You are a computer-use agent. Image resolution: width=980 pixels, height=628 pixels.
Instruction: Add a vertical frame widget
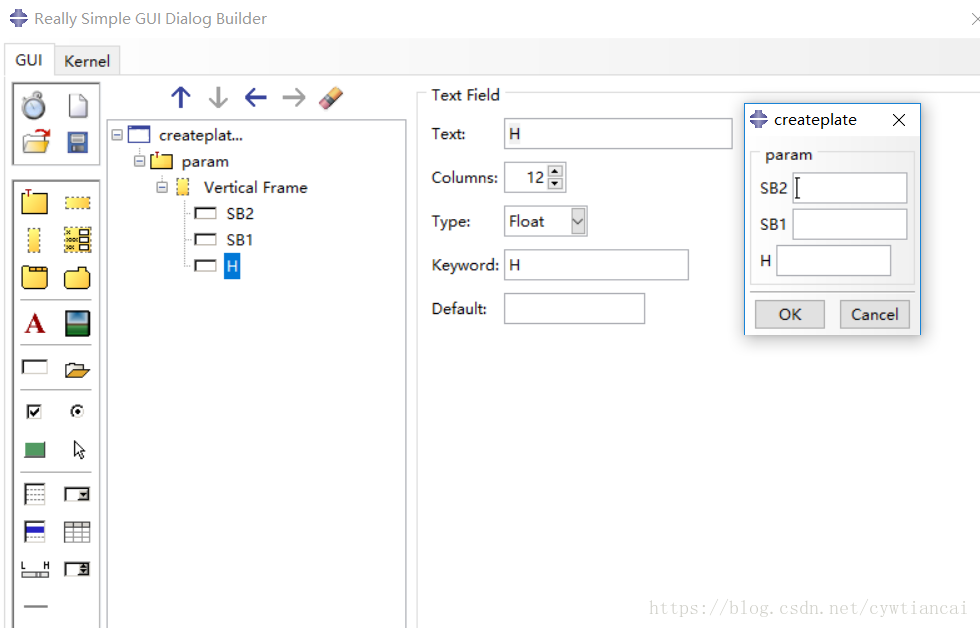(34, 240)
